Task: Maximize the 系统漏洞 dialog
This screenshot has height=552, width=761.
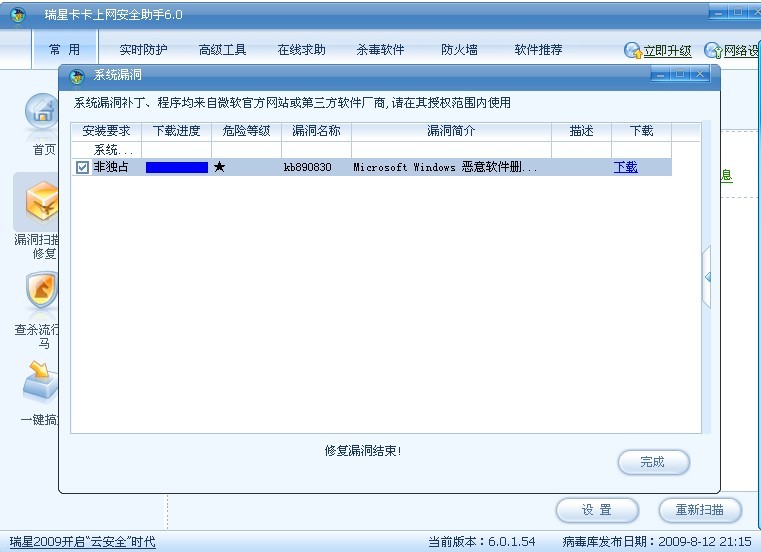Action: pos(680,74)
